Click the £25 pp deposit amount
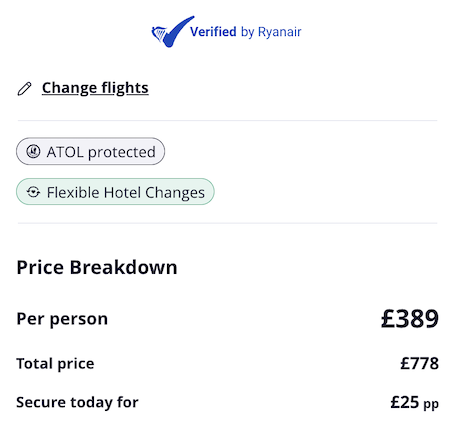This screenshot has height=423, width=454. click(x=415, y=403)
